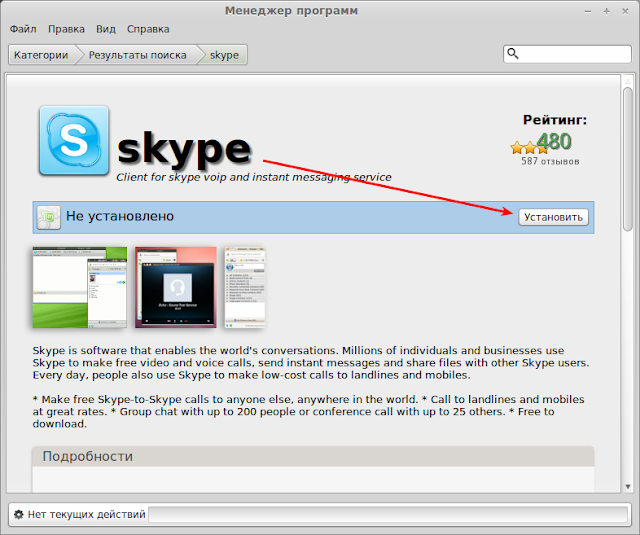Click the Не установлено status text
Image resolution: width=640 pixels, height=535 pixels.
120,216
